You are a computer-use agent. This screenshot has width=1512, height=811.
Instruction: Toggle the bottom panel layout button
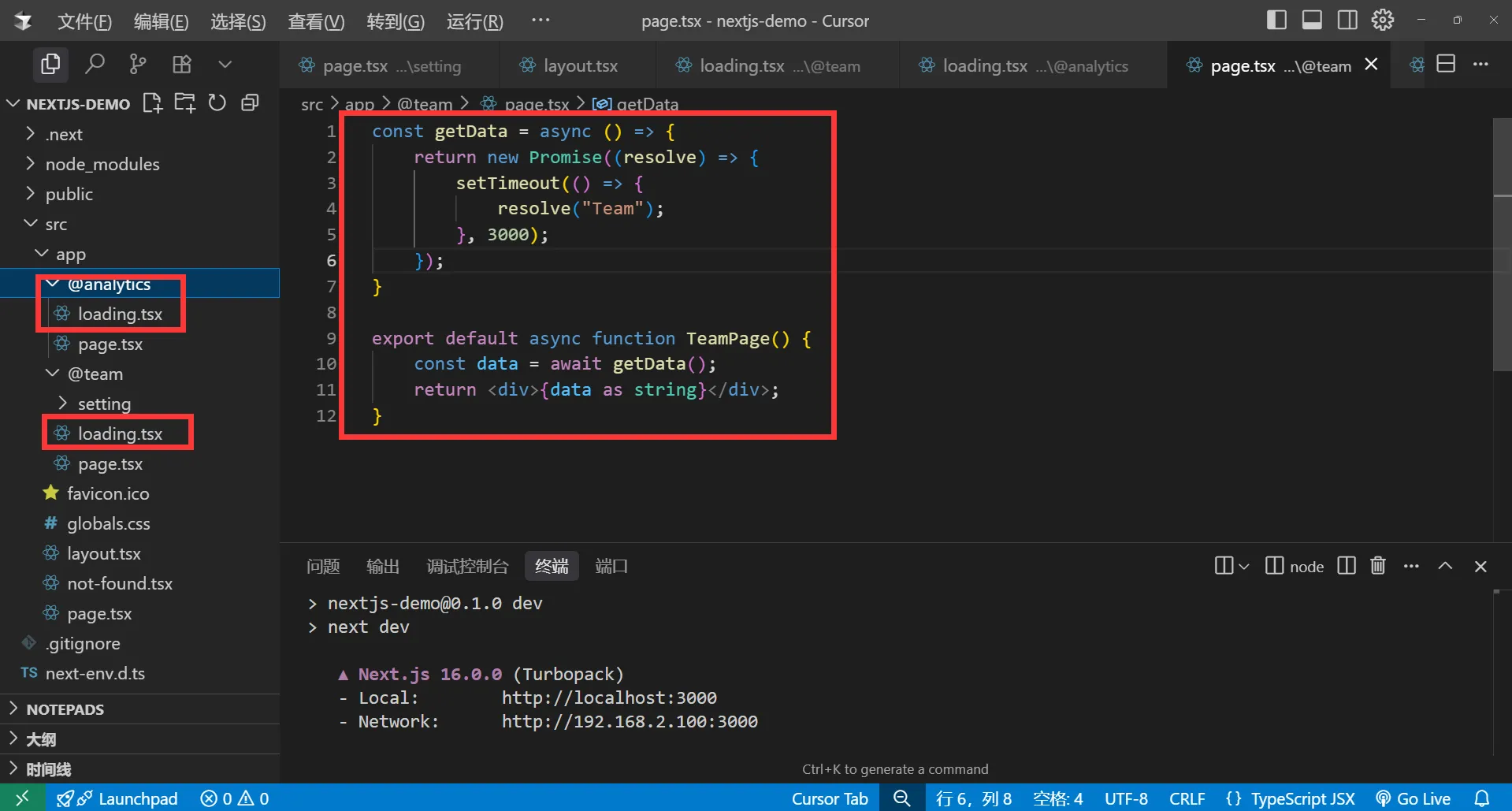[x=1312, y=20]
